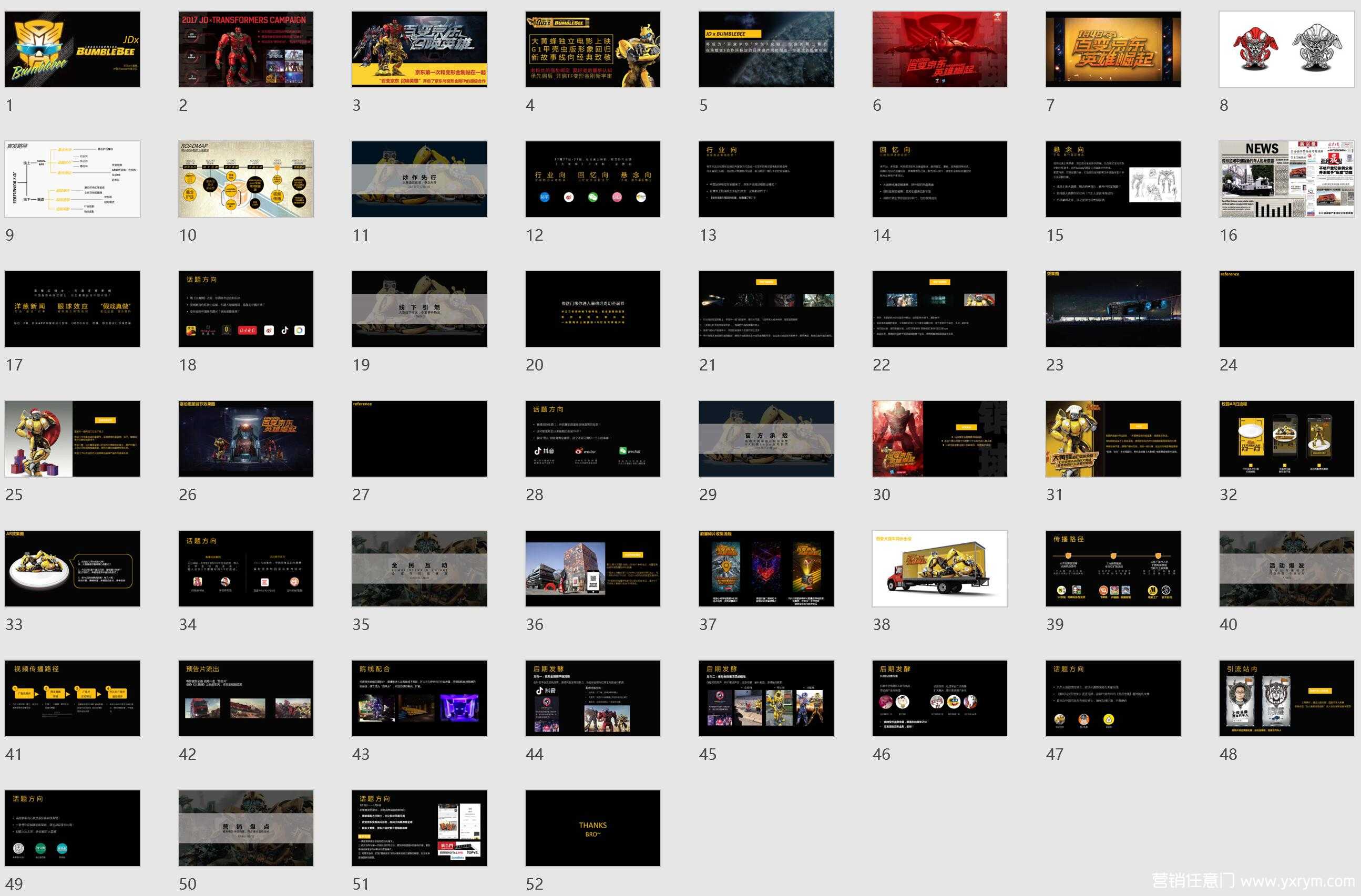The image size is (1361, 896).
Task: Open slide 14 '回忆向' thumbnail
Action: click(939, 179)
